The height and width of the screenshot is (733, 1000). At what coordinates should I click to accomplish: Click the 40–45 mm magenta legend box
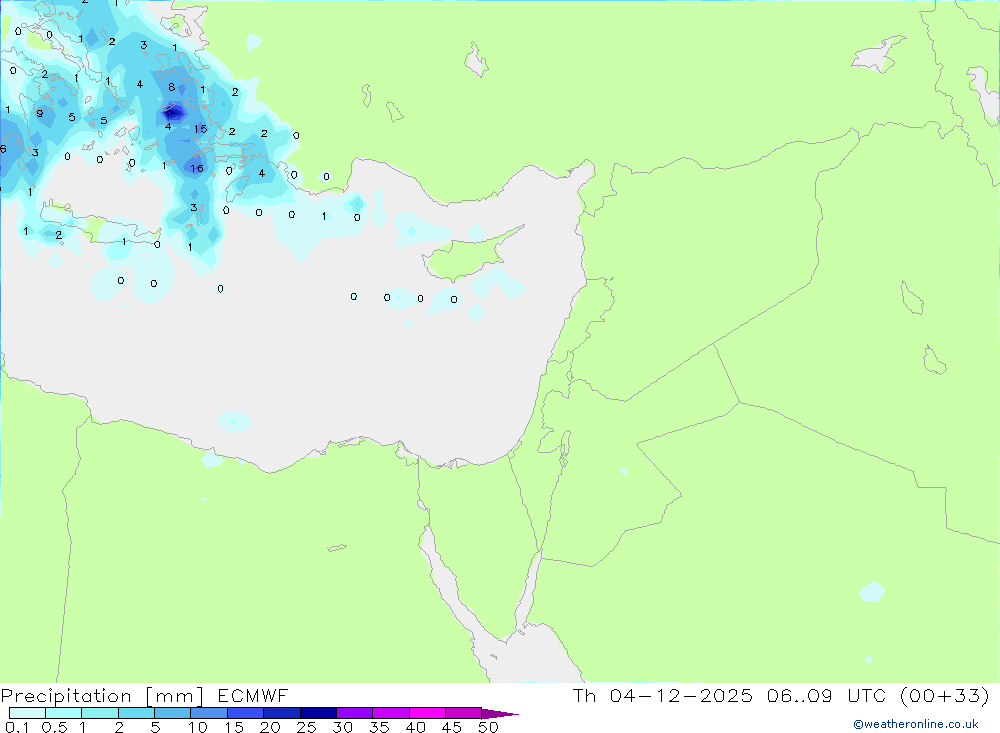(427, 713)
